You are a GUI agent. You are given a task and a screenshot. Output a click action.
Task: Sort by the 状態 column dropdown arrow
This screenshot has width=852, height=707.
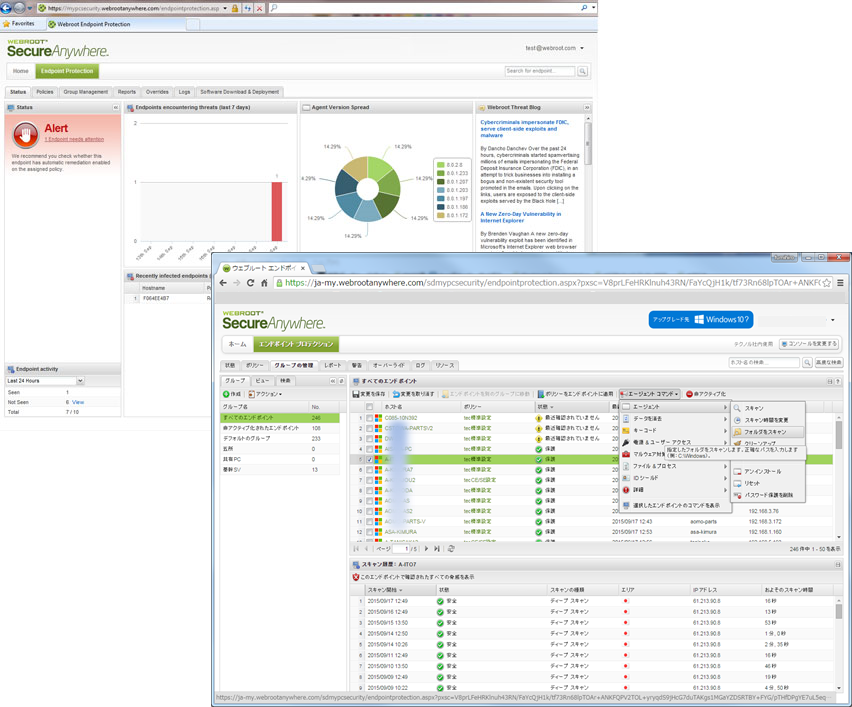(x=552, y=407)
